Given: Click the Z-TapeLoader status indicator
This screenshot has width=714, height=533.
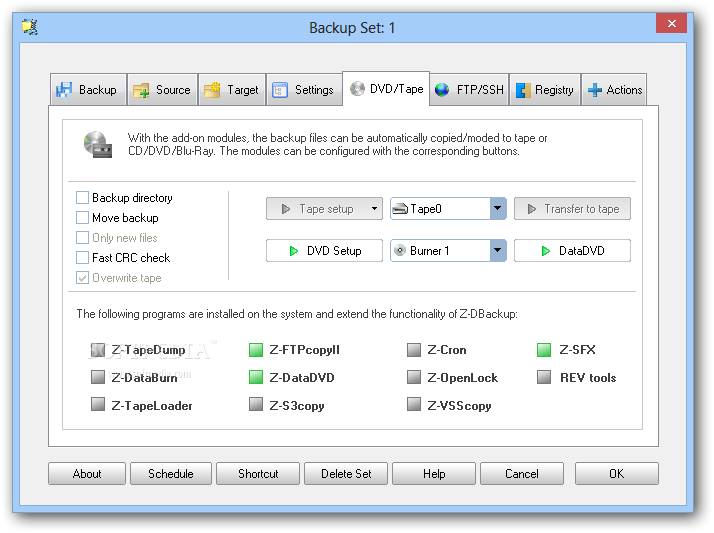Looking at the screenshot, I should [x=98, y=405].
